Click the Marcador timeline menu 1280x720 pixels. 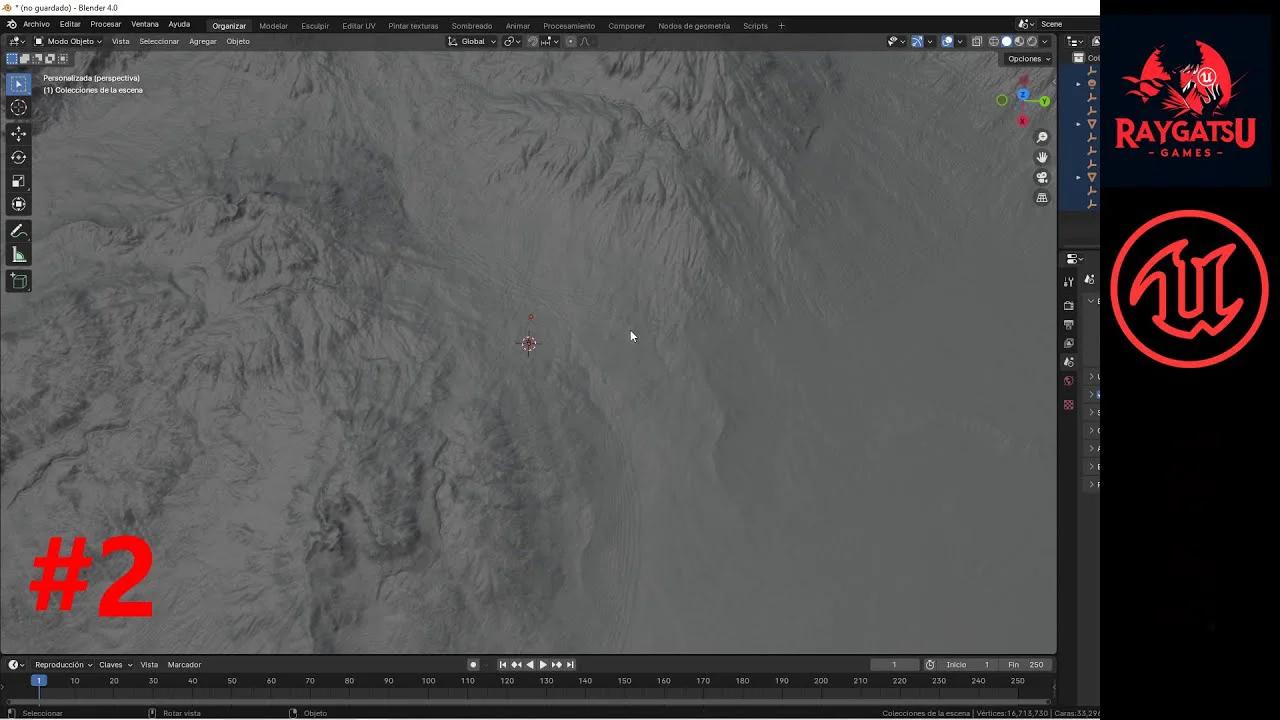(184, 665)
